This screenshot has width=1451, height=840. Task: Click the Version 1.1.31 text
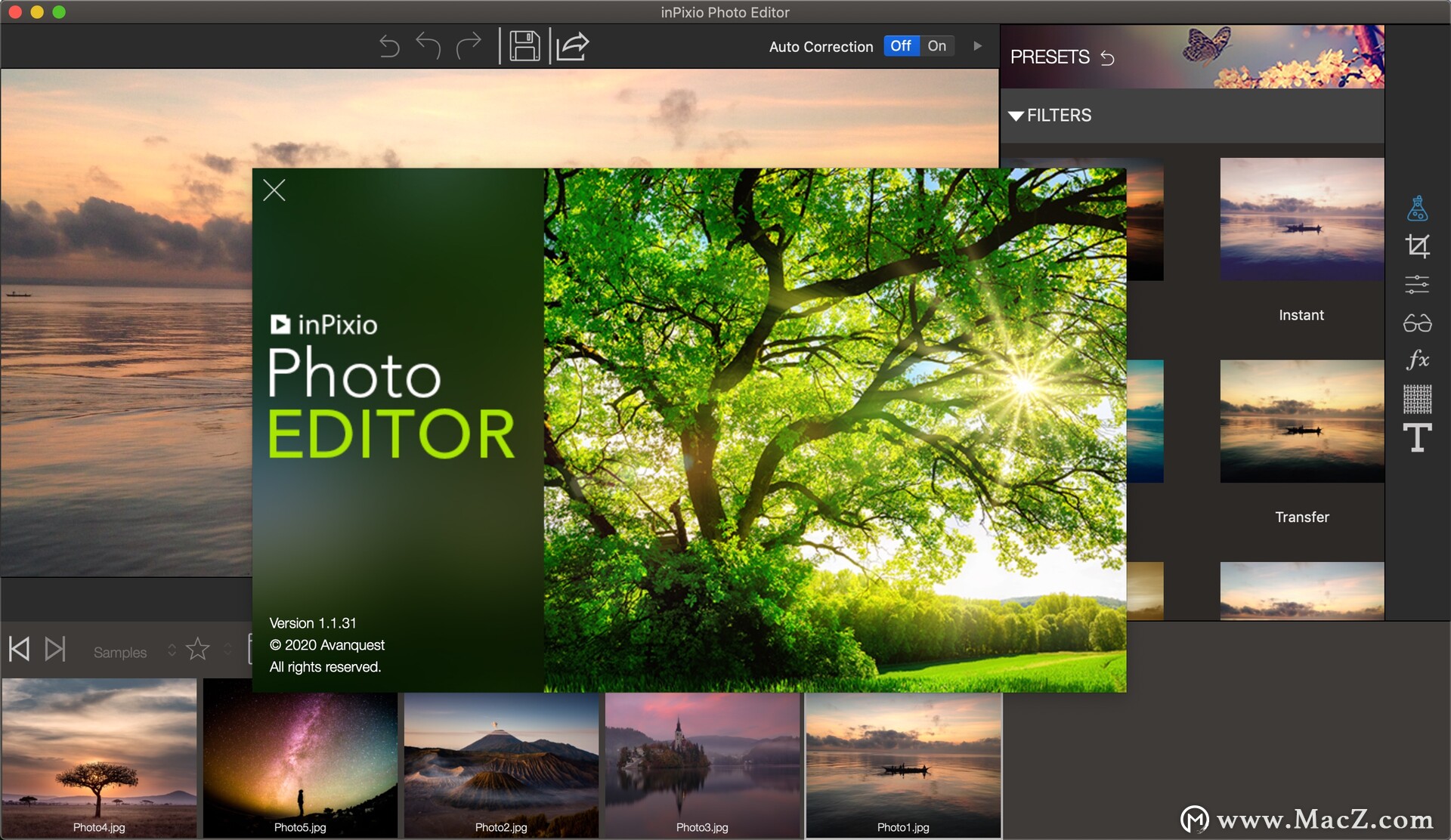313,623
